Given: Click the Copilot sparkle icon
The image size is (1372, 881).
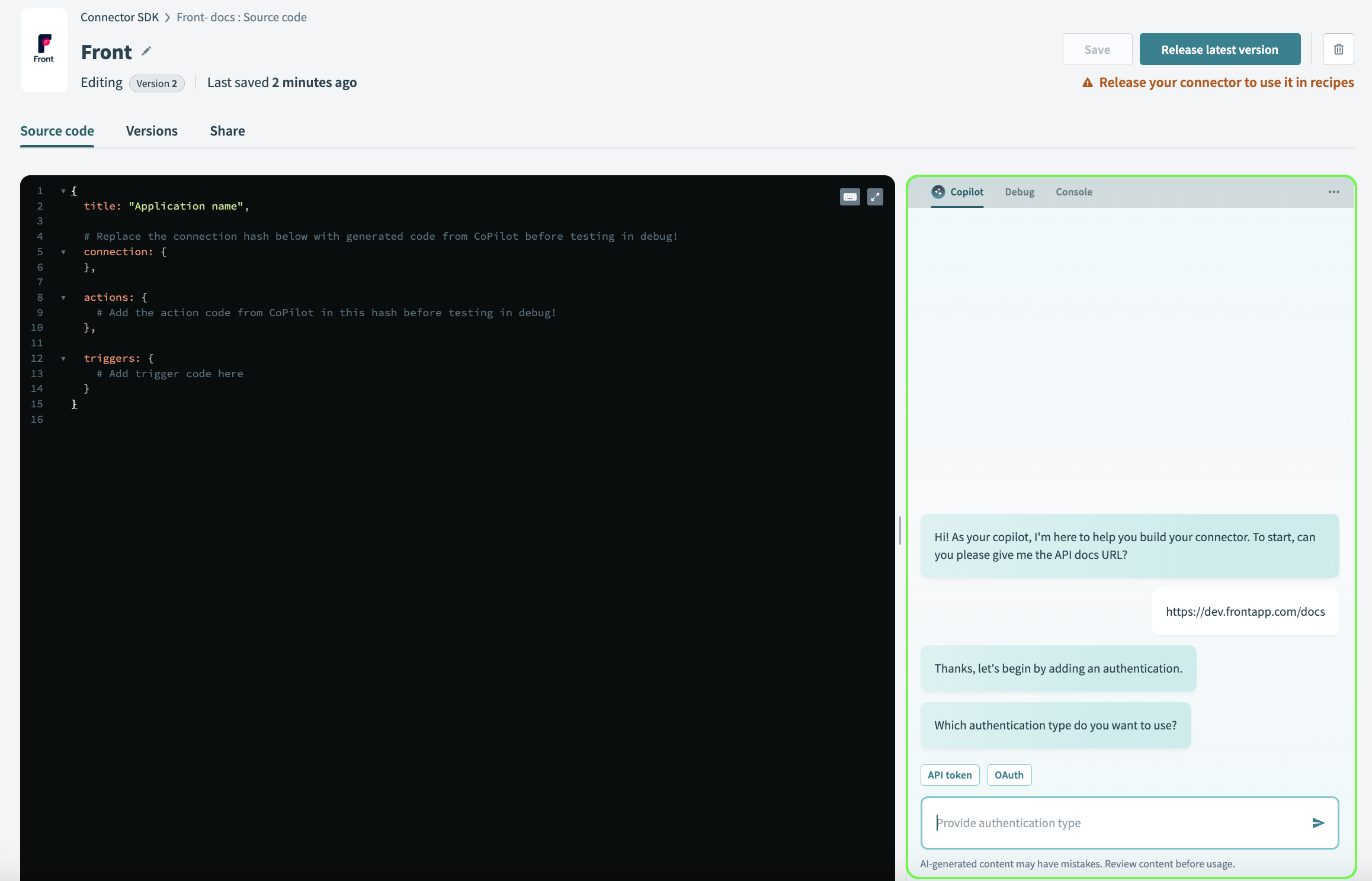Looking at the screenshot, I should click(938, 192).
